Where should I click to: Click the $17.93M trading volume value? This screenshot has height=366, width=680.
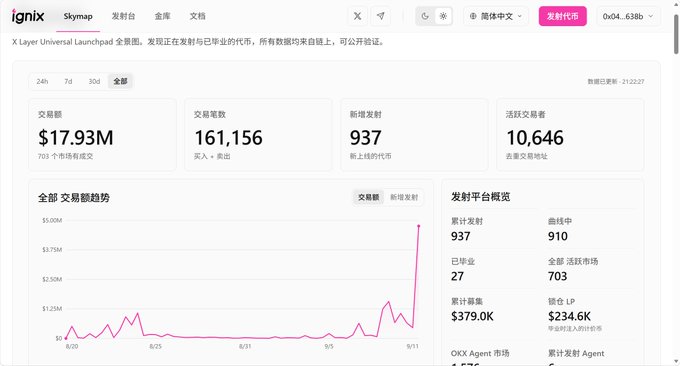(75, 138)
